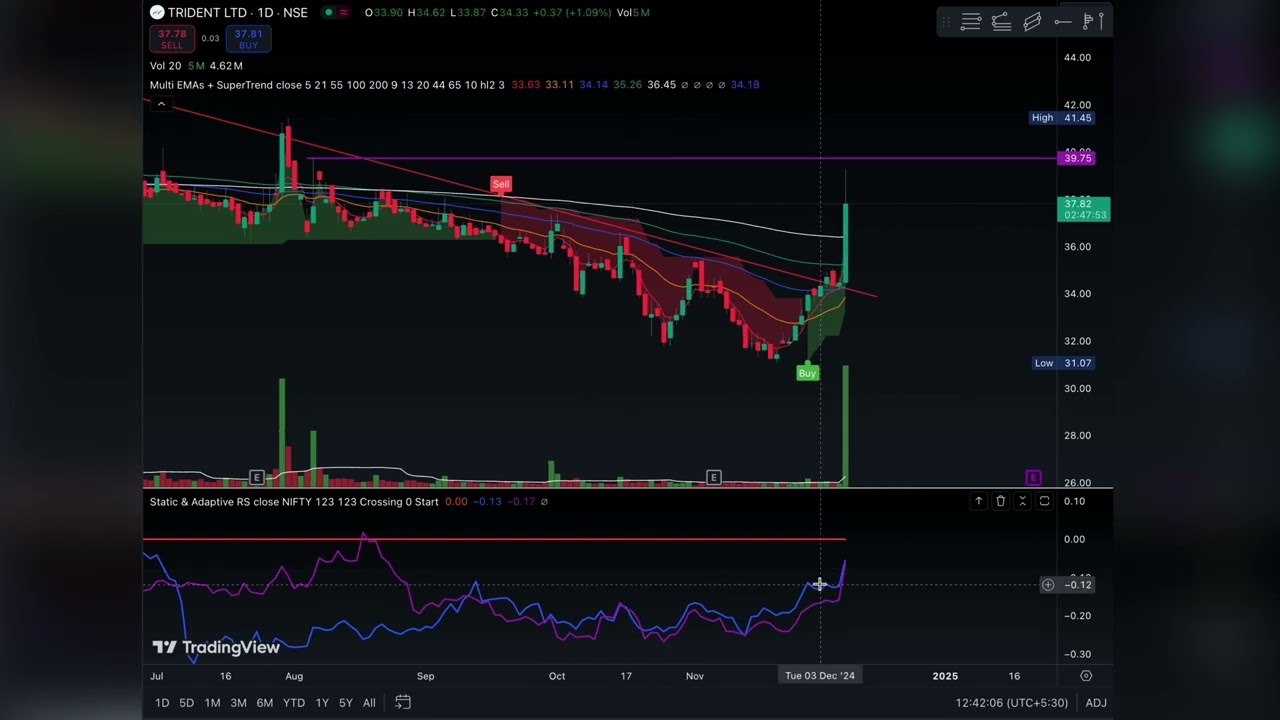Click the drag handle of the floating drawing toolbar
Viewport: 1280px width, 720px height.
tap(946, 21)
